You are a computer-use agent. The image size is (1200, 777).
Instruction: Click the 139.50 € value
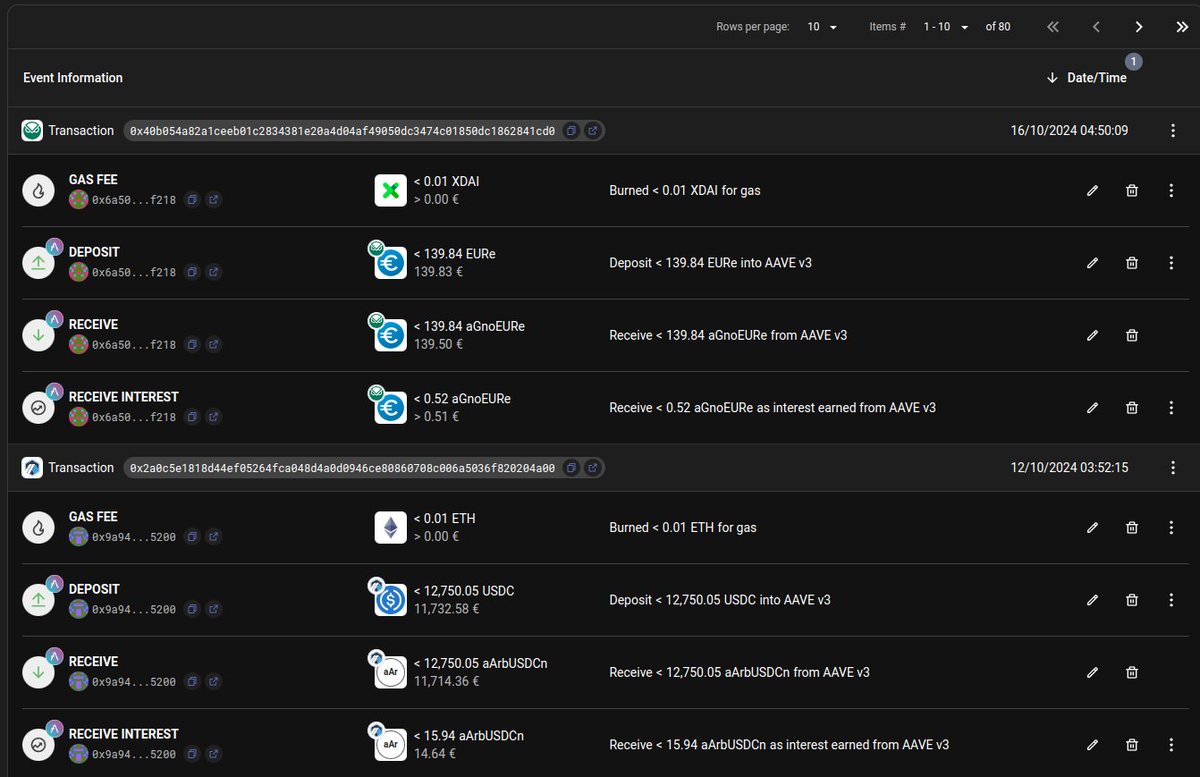pyautogui.click(x=438, y=344)
